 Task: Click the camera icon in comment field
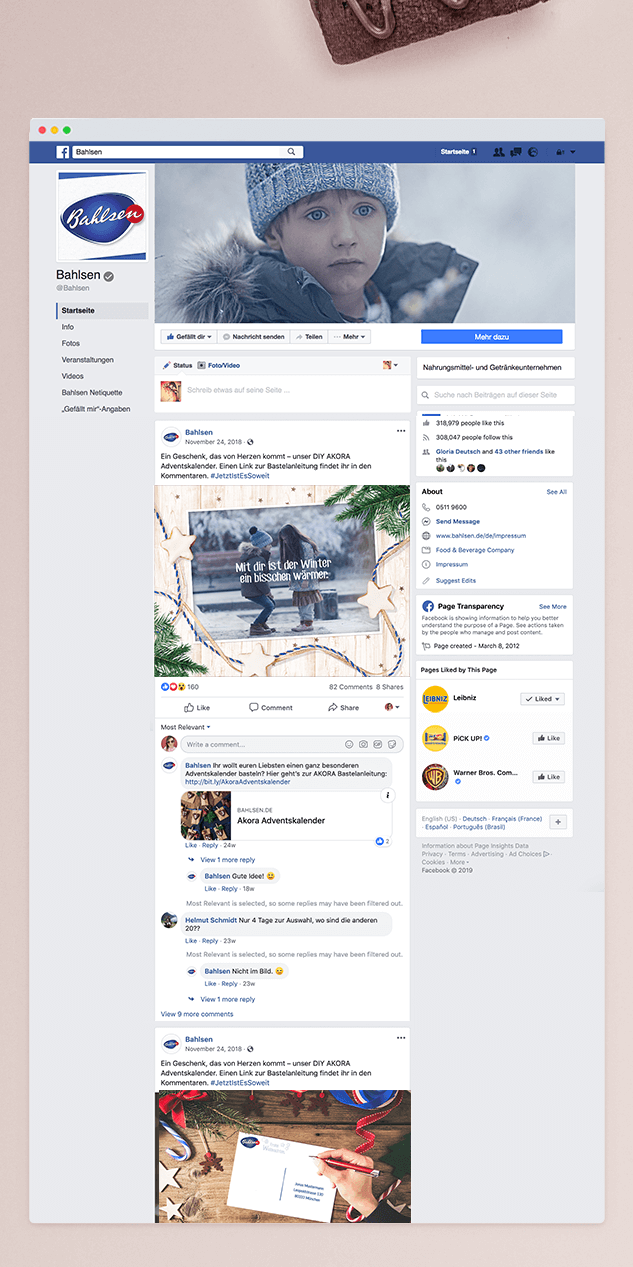pyautogui.click(x=364, y=744)
